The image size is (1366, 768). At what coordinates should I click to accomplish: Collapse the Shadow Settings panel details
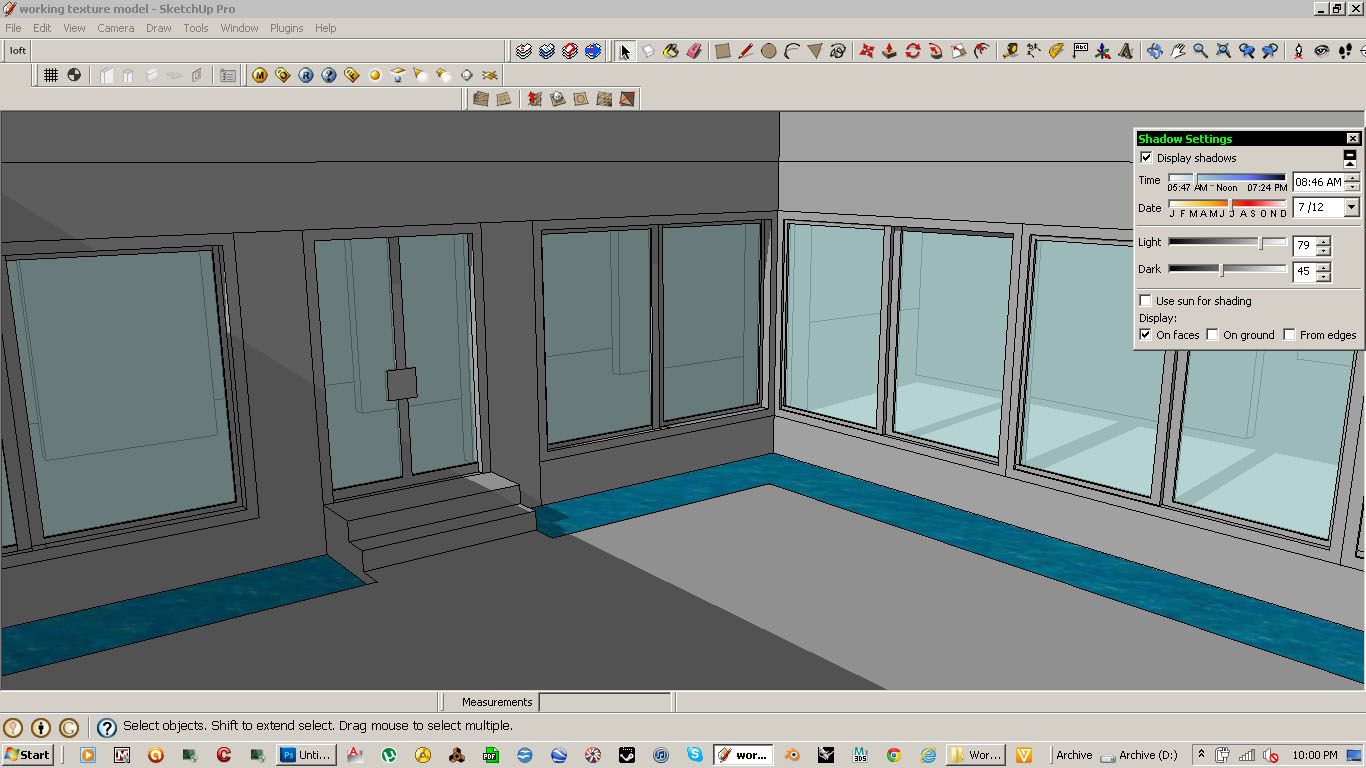click(x=1349, y=156)
